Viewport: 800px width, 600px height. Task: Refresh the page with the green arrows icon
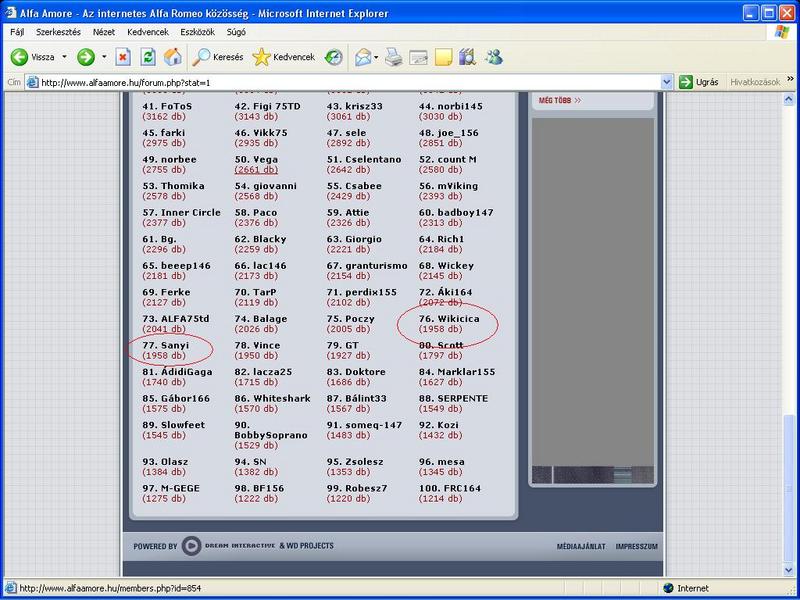coord(148,57)
